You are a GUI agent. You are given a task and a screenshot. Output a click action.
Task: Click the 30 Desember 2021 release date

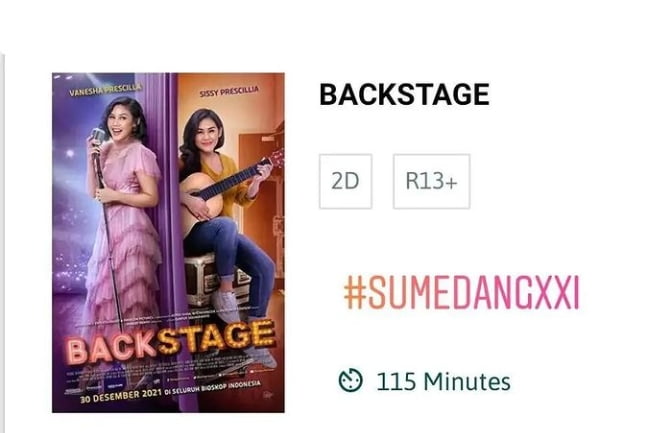click(x=121, y=396)
